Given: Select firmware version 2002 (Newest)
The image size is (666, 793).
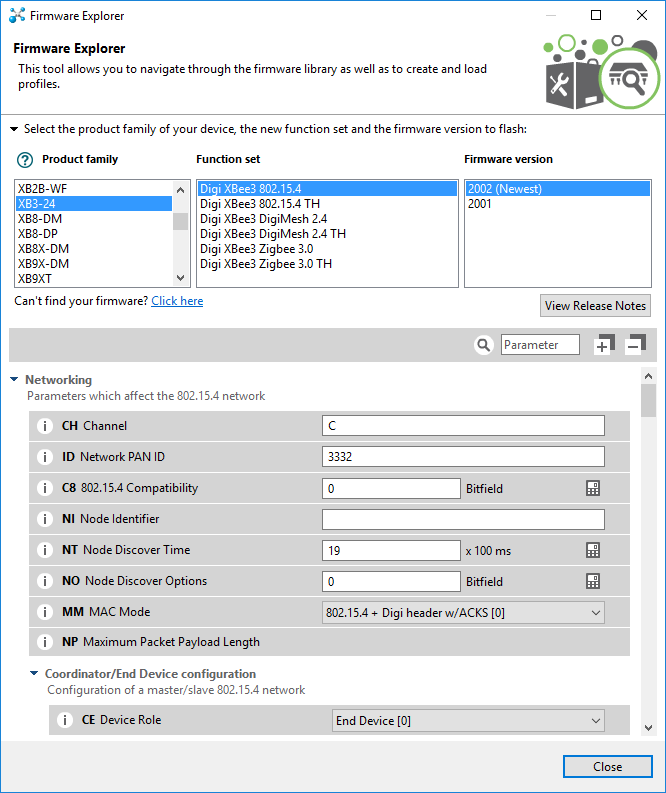Looking at the screenshot, I should pos(558,189).
